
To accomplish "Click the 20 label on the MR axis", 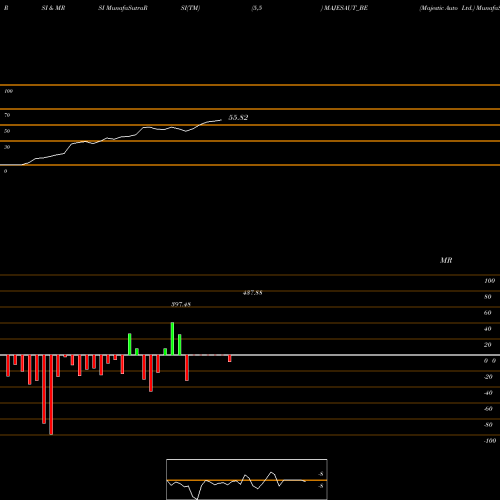I will (x=487, y=345).
